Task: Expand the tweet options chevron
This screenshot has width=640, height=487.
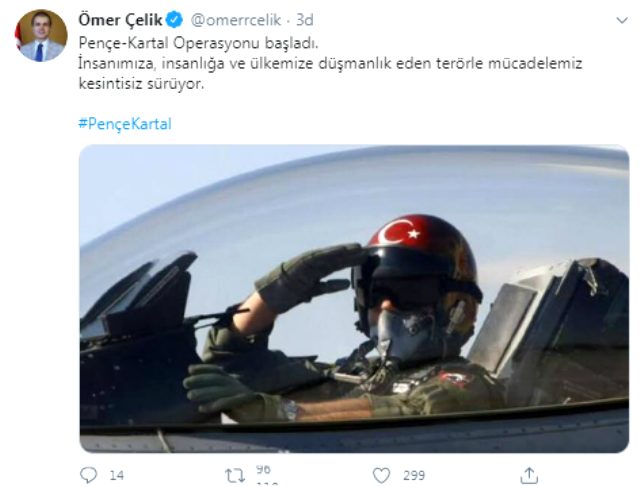Action: point(622,20)
